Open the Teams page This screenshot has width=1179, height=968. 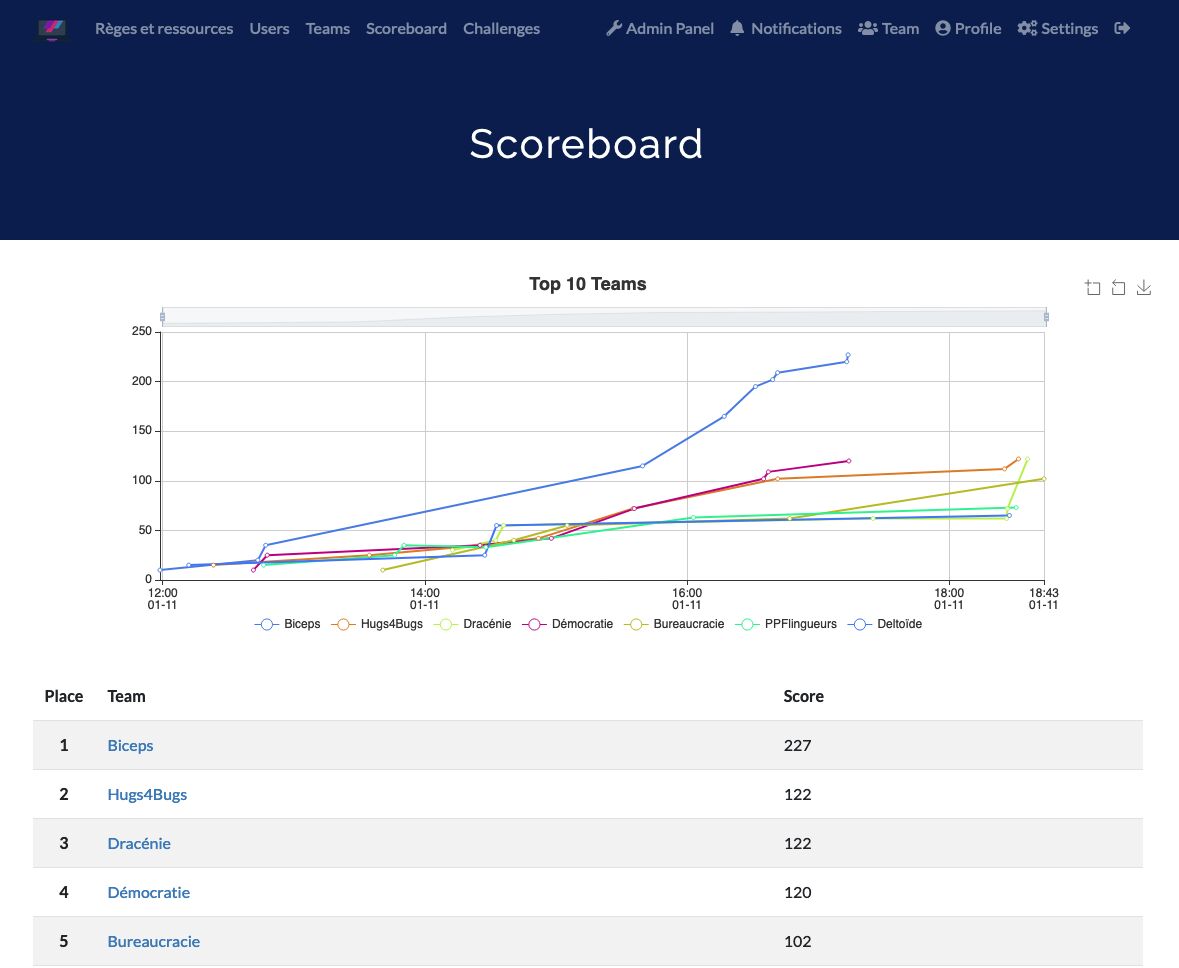(328, 29)
